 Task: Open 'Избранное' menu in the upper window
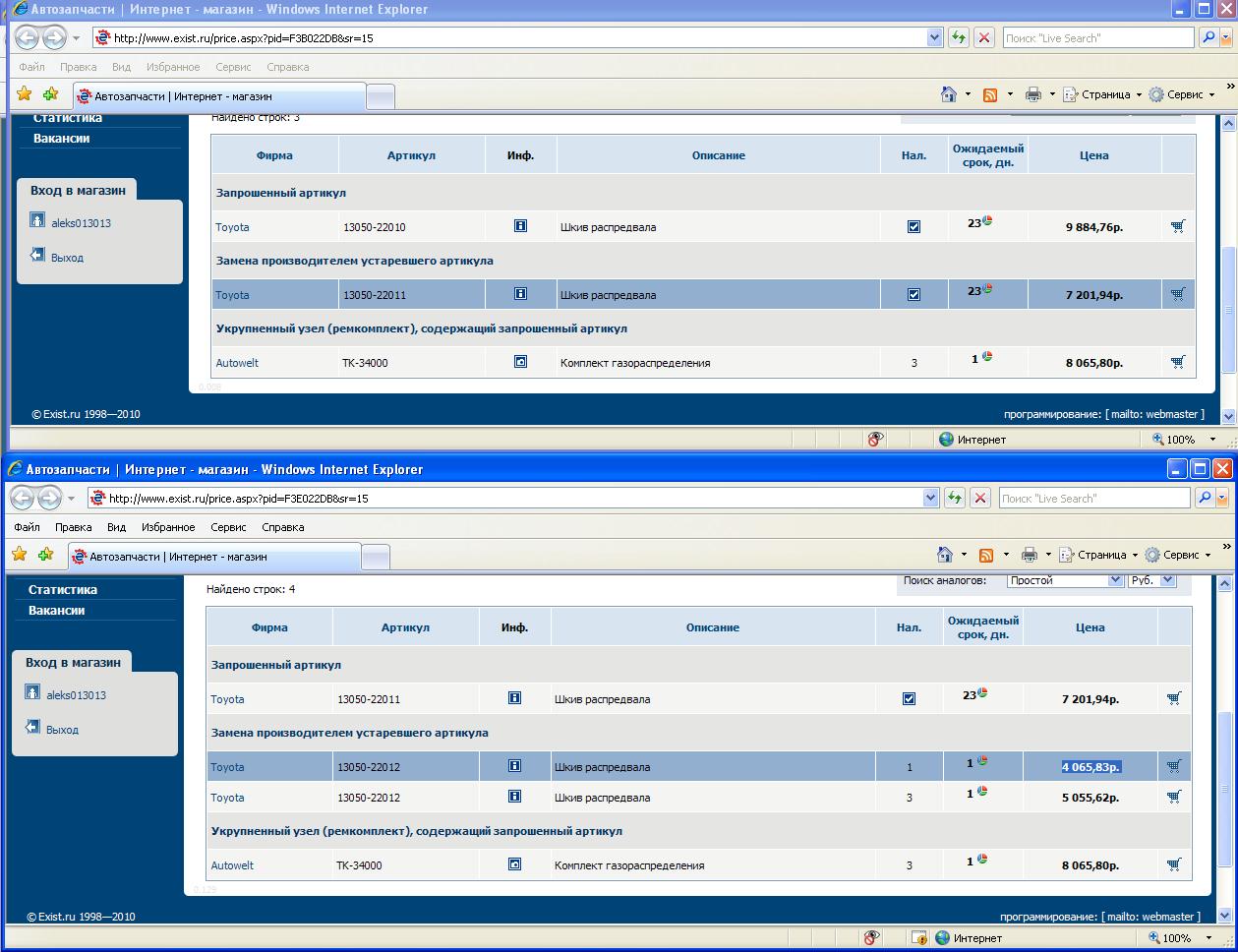click(x=172, y=67)
